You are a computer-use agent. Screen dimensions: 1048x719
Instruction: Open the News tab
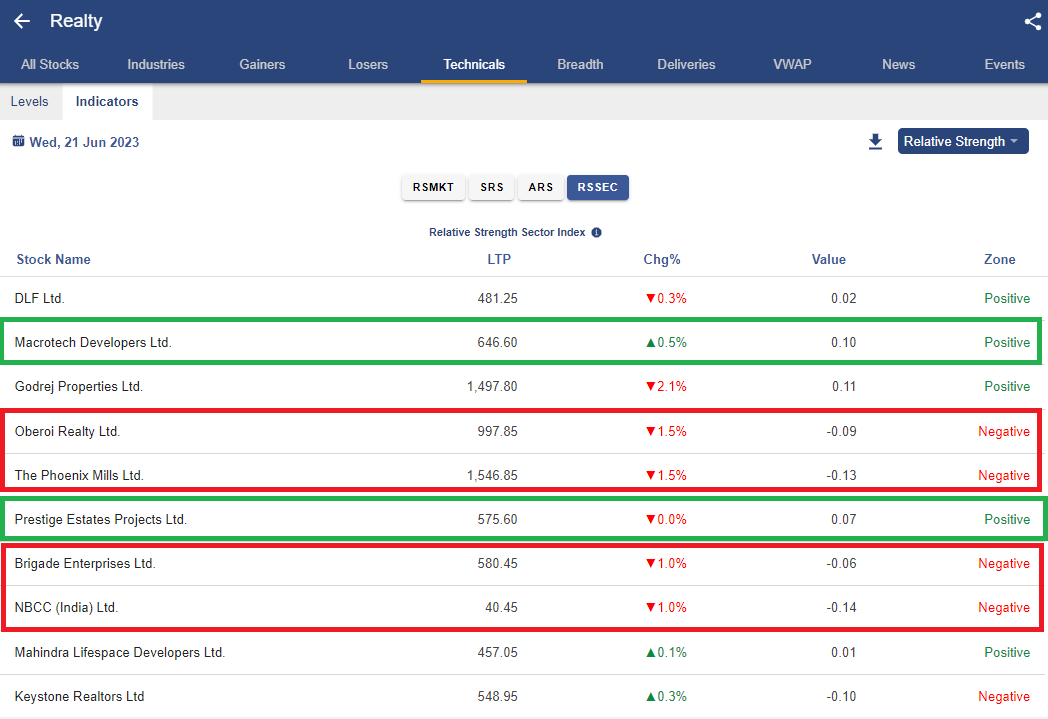coord(898,64)
